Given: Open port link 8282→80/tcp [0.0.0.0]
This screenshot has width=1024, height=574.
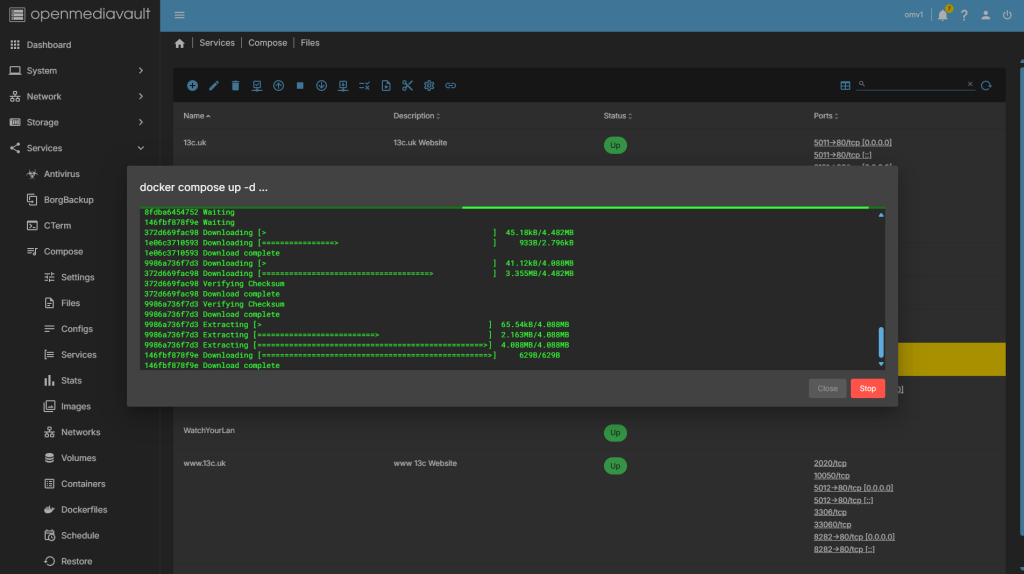Looking at the screenshot, I should (854, 537).
